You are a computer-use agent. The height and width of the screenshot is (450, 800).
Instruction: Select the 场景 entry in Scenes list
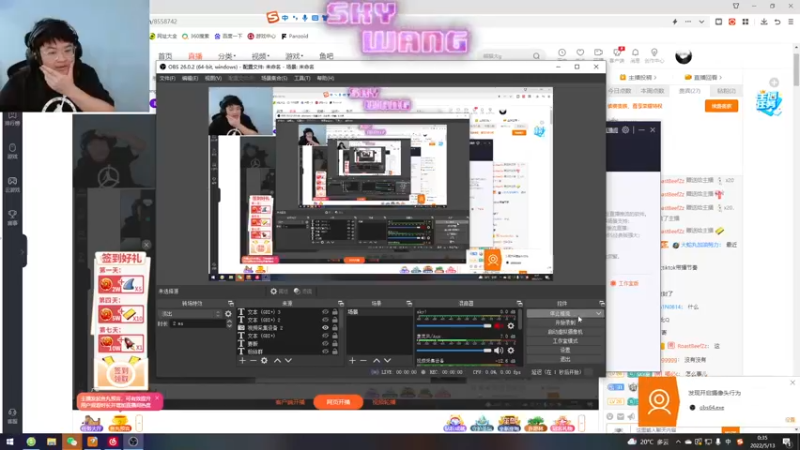pyautogui.click(x=380, y=312)
